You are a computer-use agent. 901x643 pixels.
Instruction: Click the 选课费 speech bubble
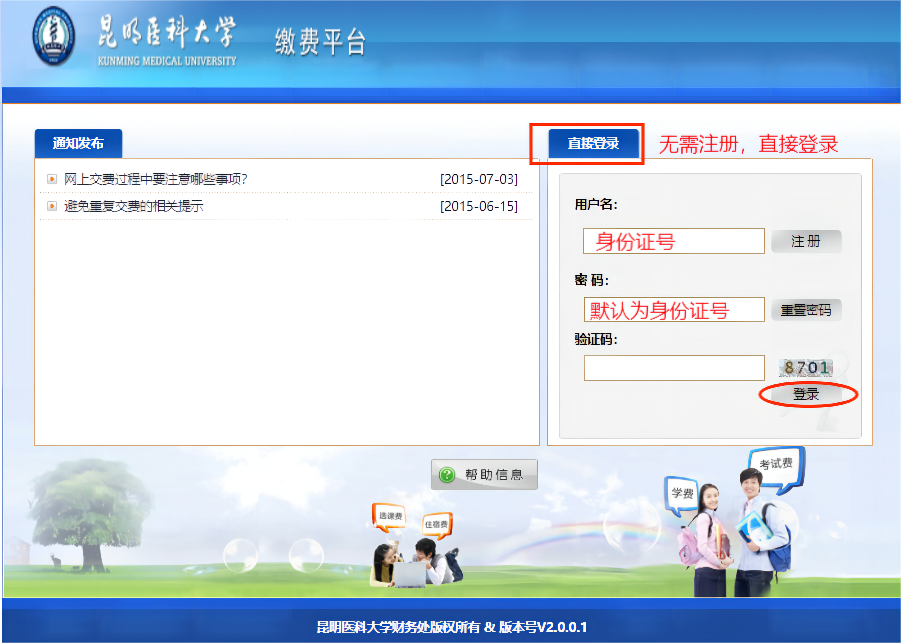pyautogui.click(x=390, y=517)
